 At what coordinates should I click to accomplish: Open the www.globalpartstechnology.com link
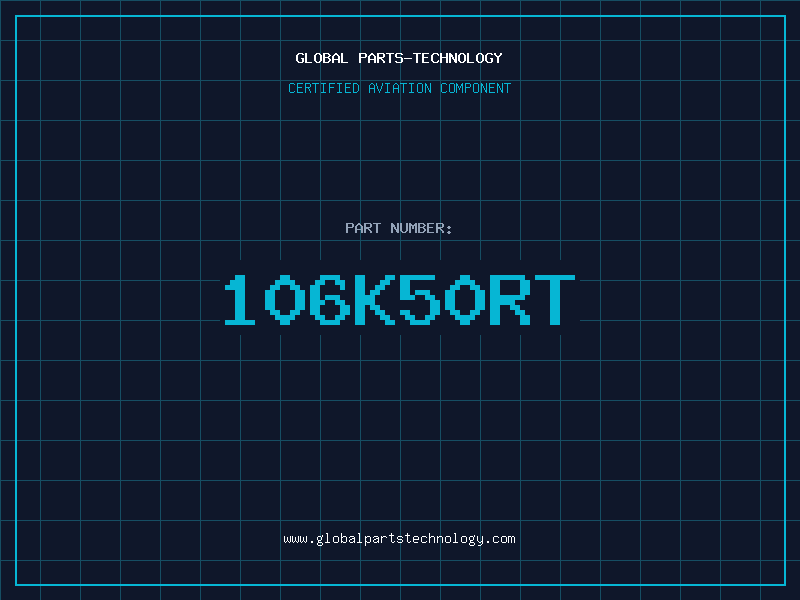tap(399, 539)
